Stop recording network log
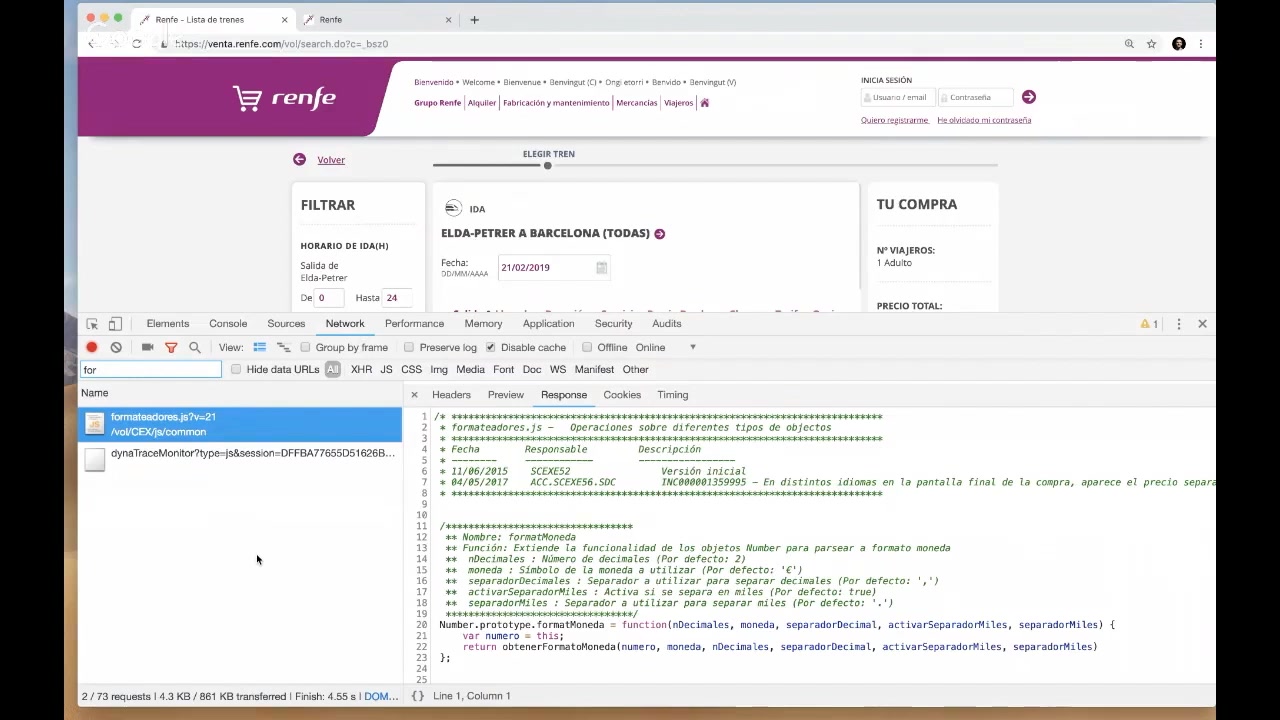 click(x=92, y=347)
